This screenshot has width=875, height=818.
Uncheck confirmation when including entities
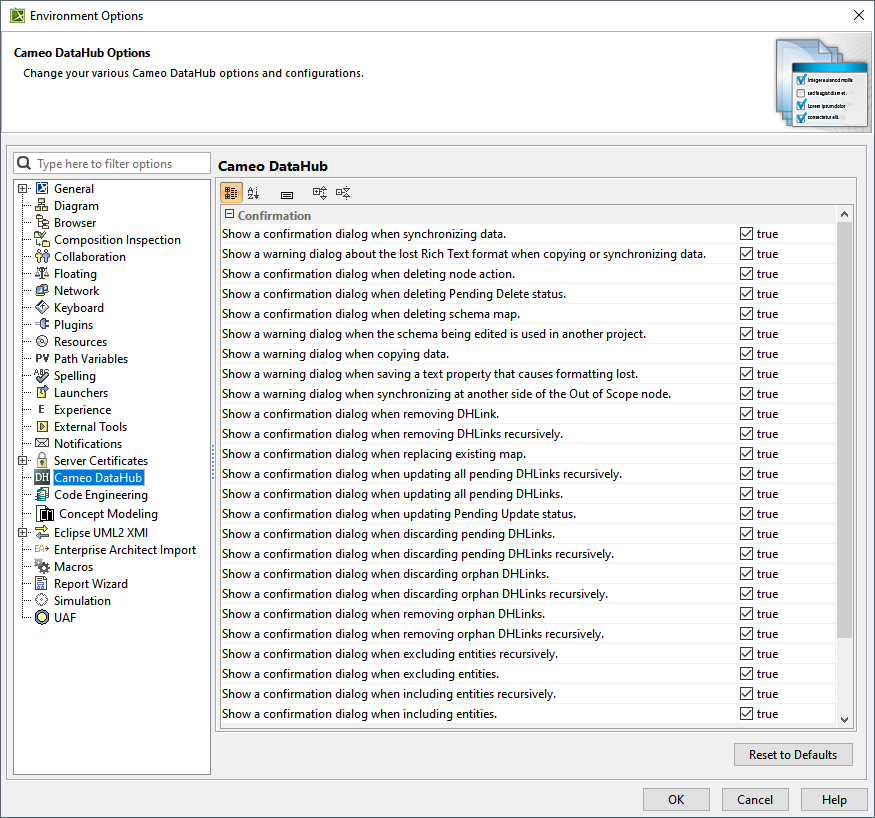tap(746, 714)
